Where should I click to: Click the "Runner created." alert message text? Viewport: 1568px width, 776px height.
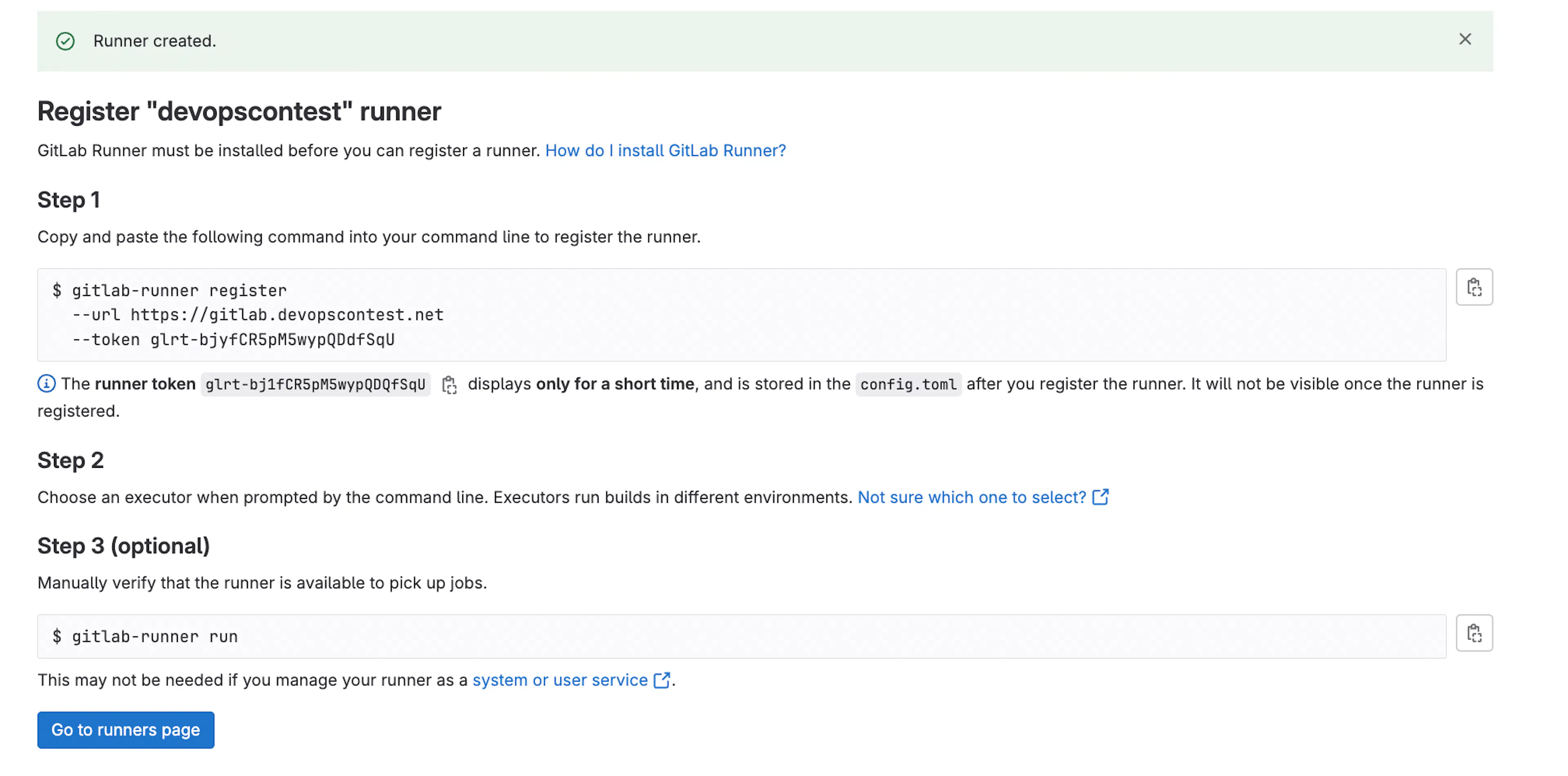pos(155,41)
